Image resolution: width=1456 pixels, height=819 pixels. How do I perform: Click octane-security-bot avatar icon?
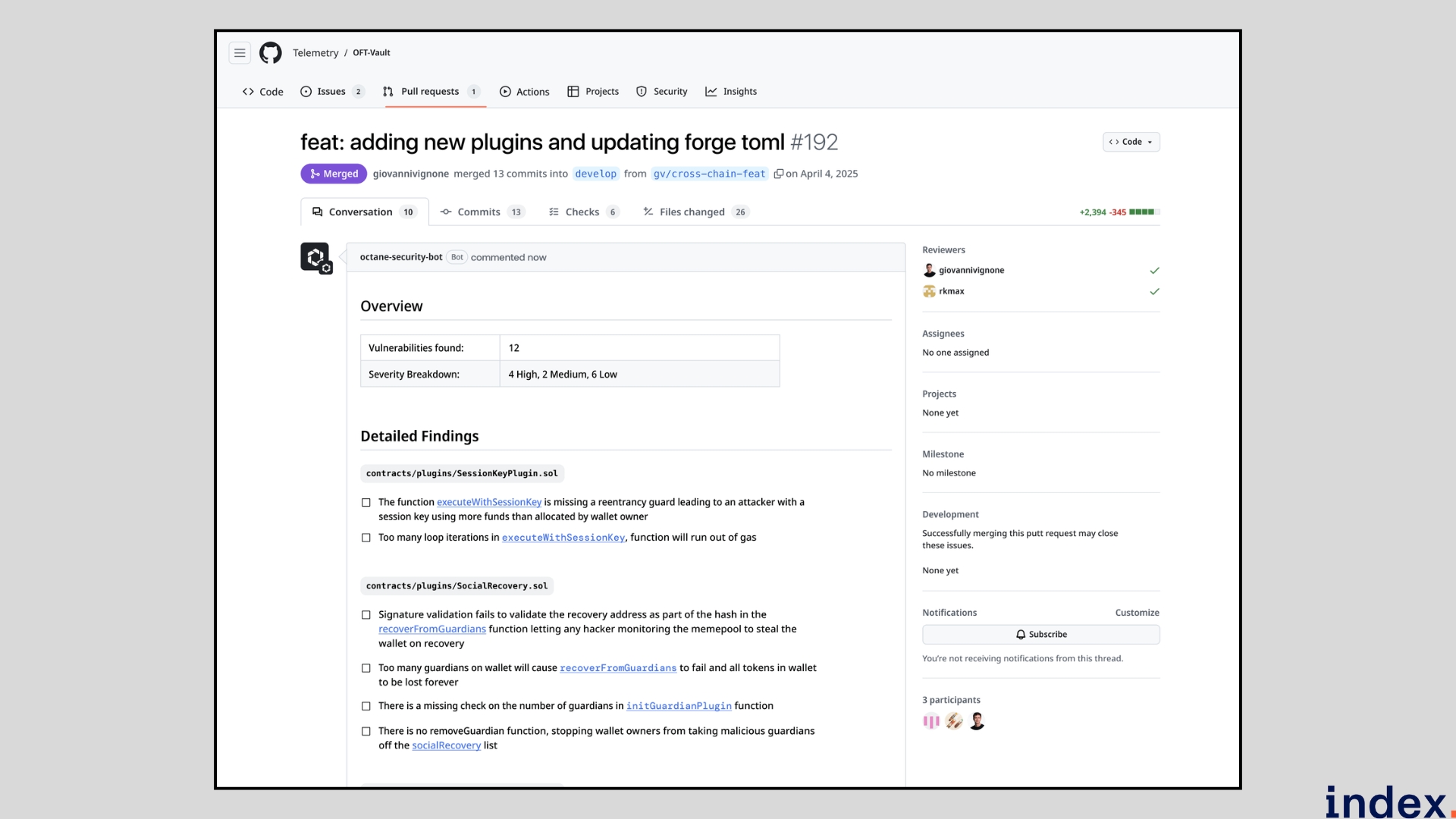(x=315, y=258)
